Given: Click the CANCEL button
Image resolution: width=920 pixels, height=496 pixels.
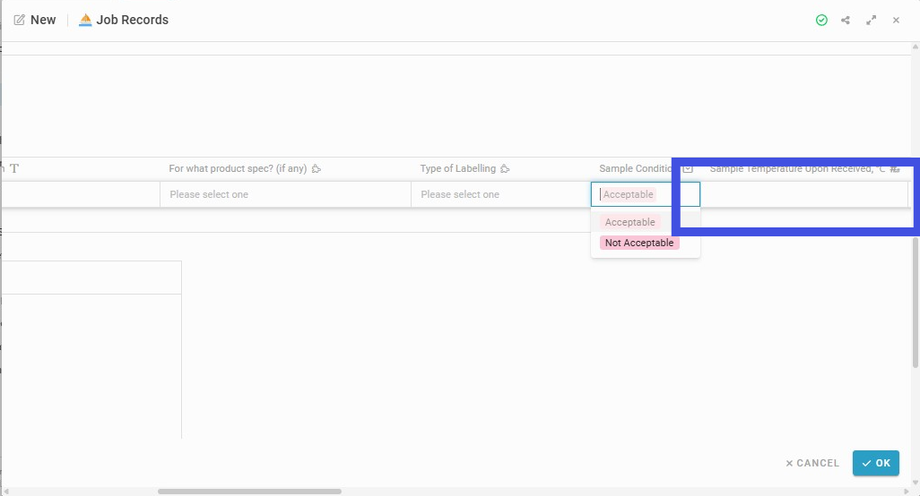Looking at the screenshot, I should pos(812,463).
